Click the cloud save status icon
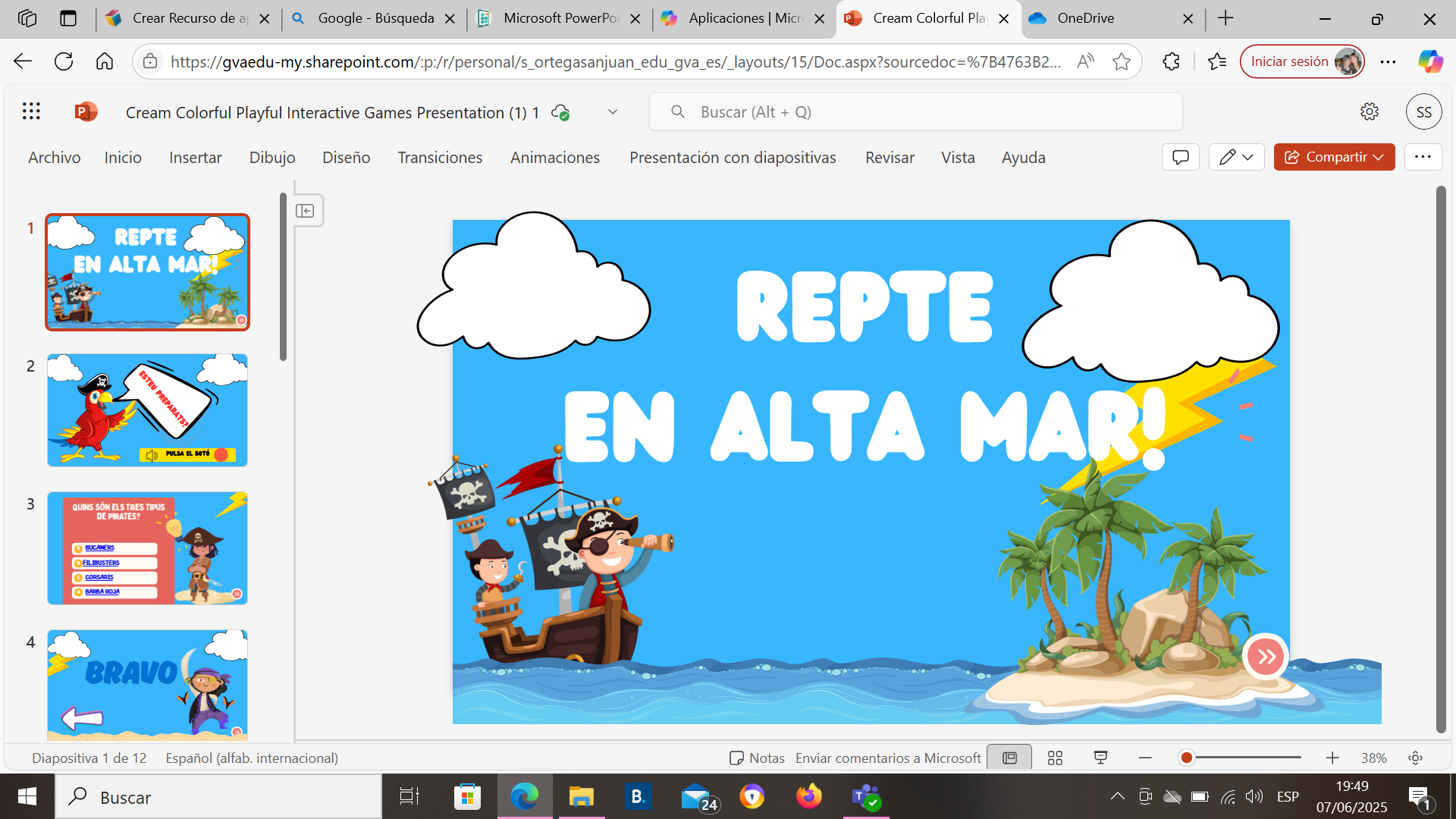Image resolution: width=1456 pixels, height=819 pixels. [x=560, y=112]
